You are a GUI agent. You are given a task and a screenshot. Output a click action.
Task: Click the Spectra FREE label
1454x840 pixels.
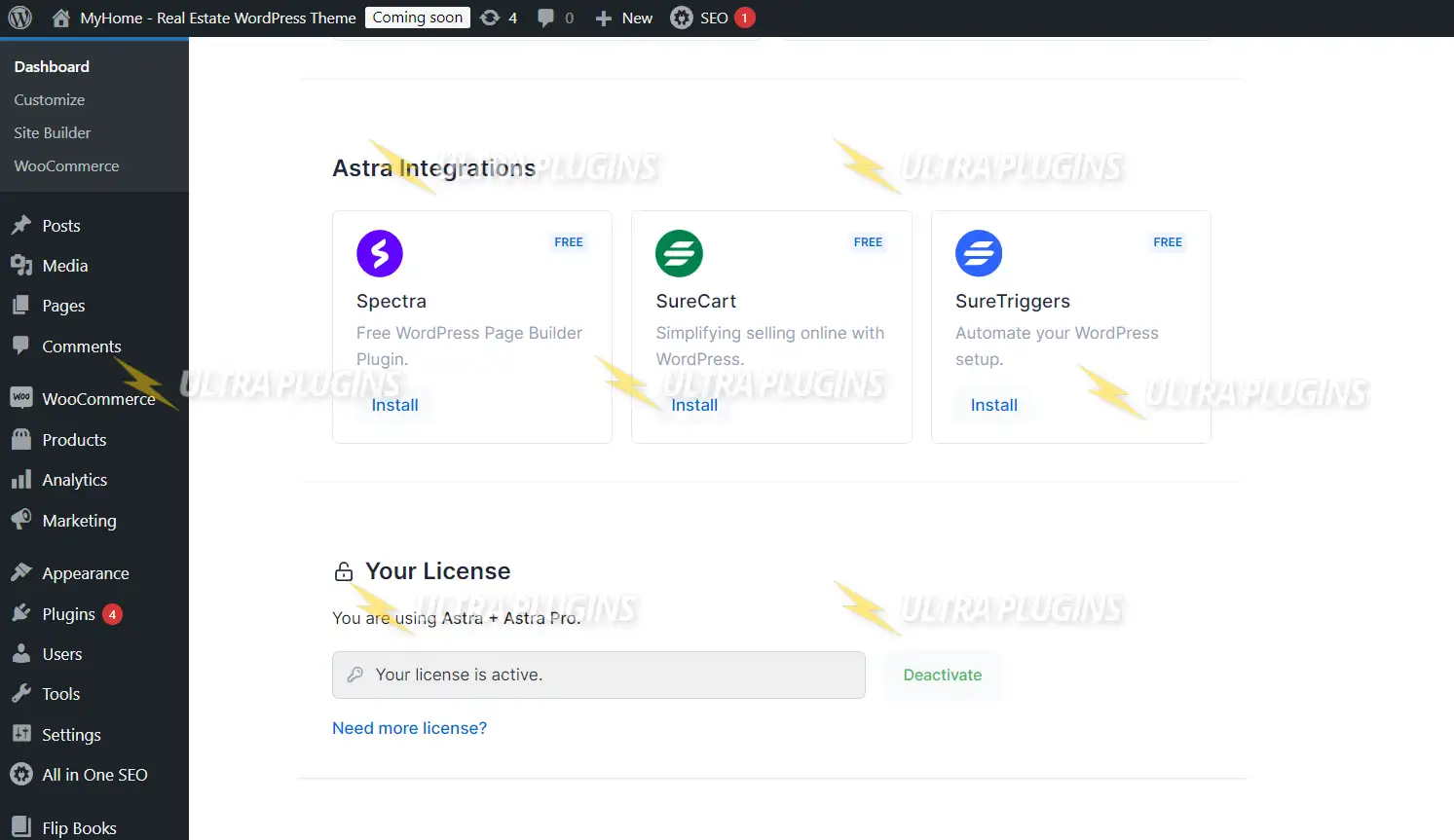[x=569, y=241]
